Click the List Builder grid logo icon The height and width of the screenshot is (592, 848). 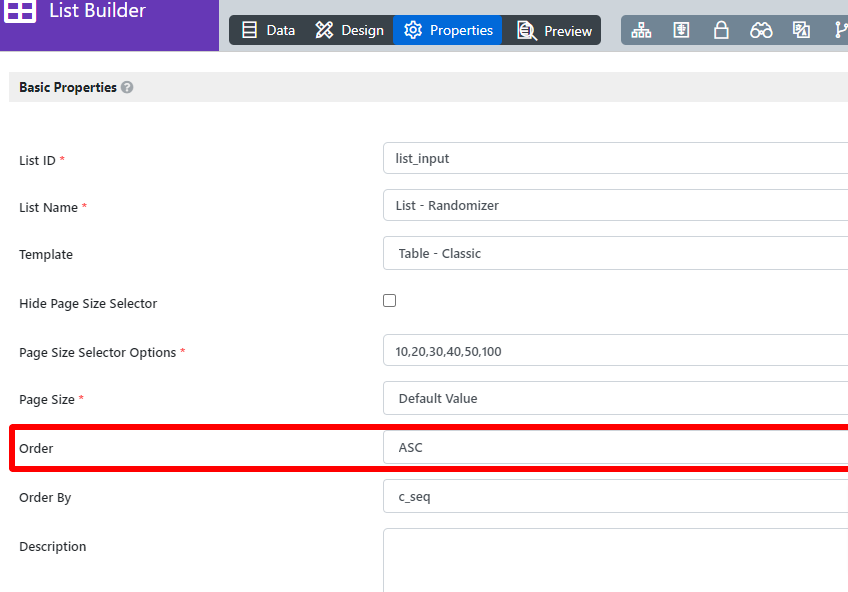tap(20, 11)
